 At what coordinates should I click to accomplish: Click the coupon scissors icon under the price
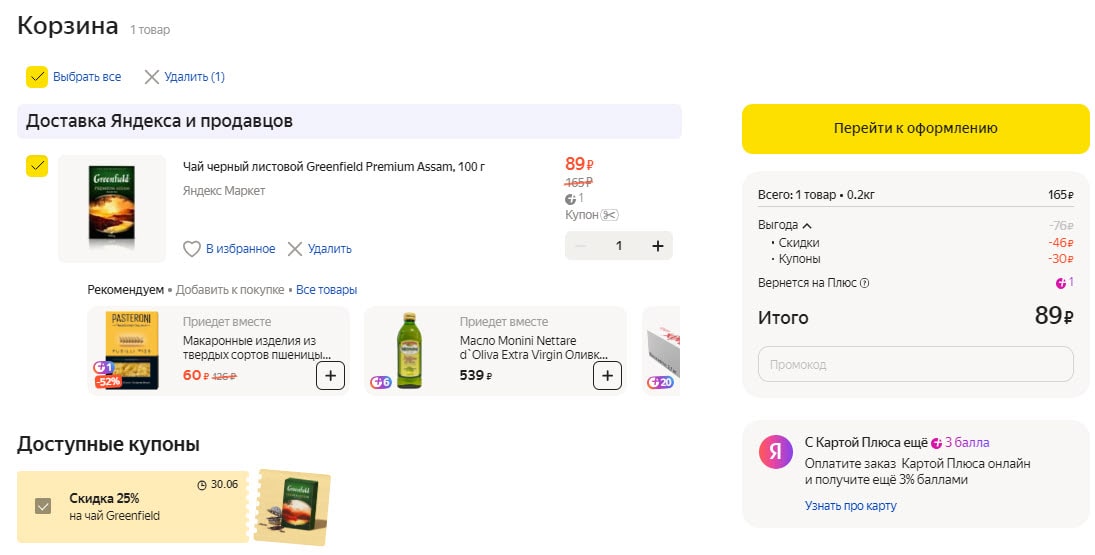tap(611, 215)
